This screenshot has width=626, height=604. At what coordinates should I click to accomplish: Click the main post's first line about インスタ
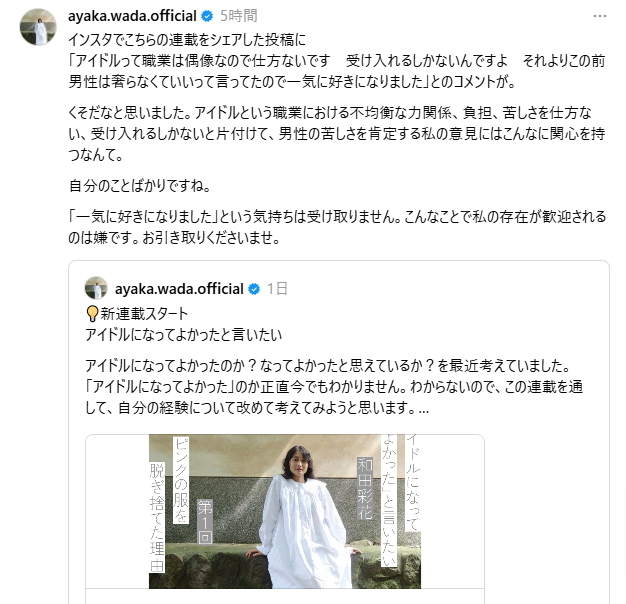coord(187,40)
